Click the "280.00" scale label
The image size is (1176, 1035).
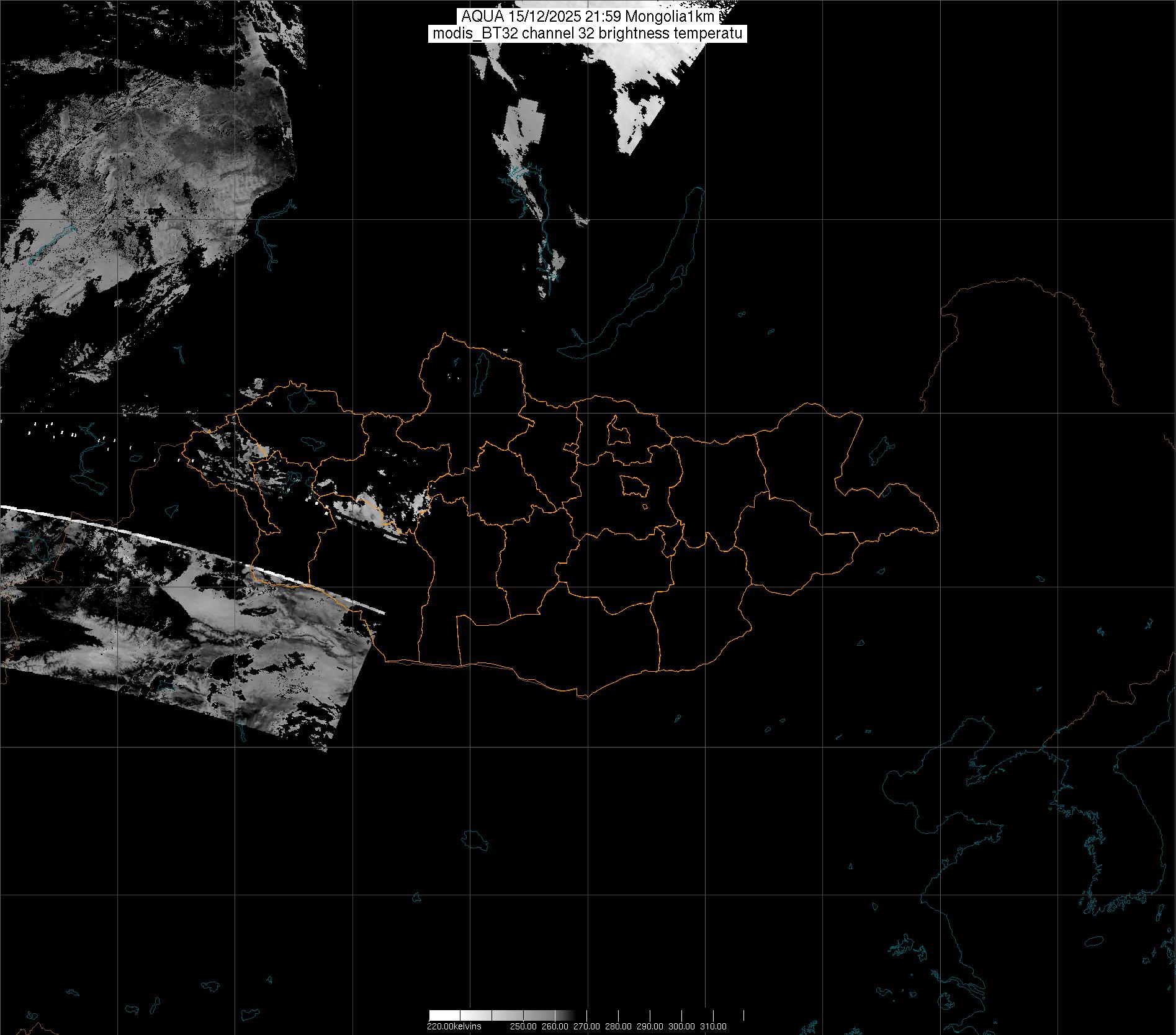[618, 1026]
